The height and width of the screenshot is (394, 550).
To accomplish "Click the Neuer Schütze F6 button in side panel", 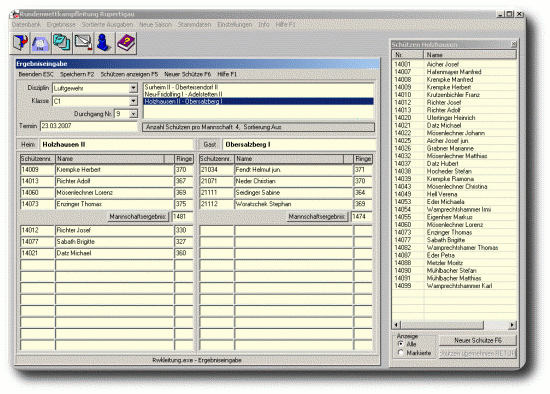I will [x=478, y=340].
